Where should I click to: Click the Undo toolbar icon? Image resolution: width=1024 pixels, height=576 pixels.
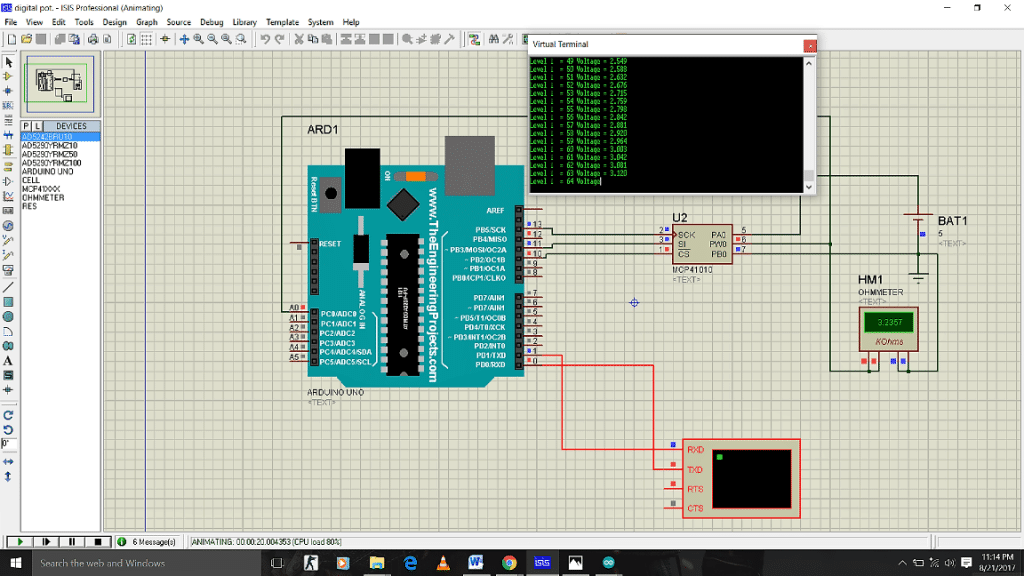coord(265,39)
